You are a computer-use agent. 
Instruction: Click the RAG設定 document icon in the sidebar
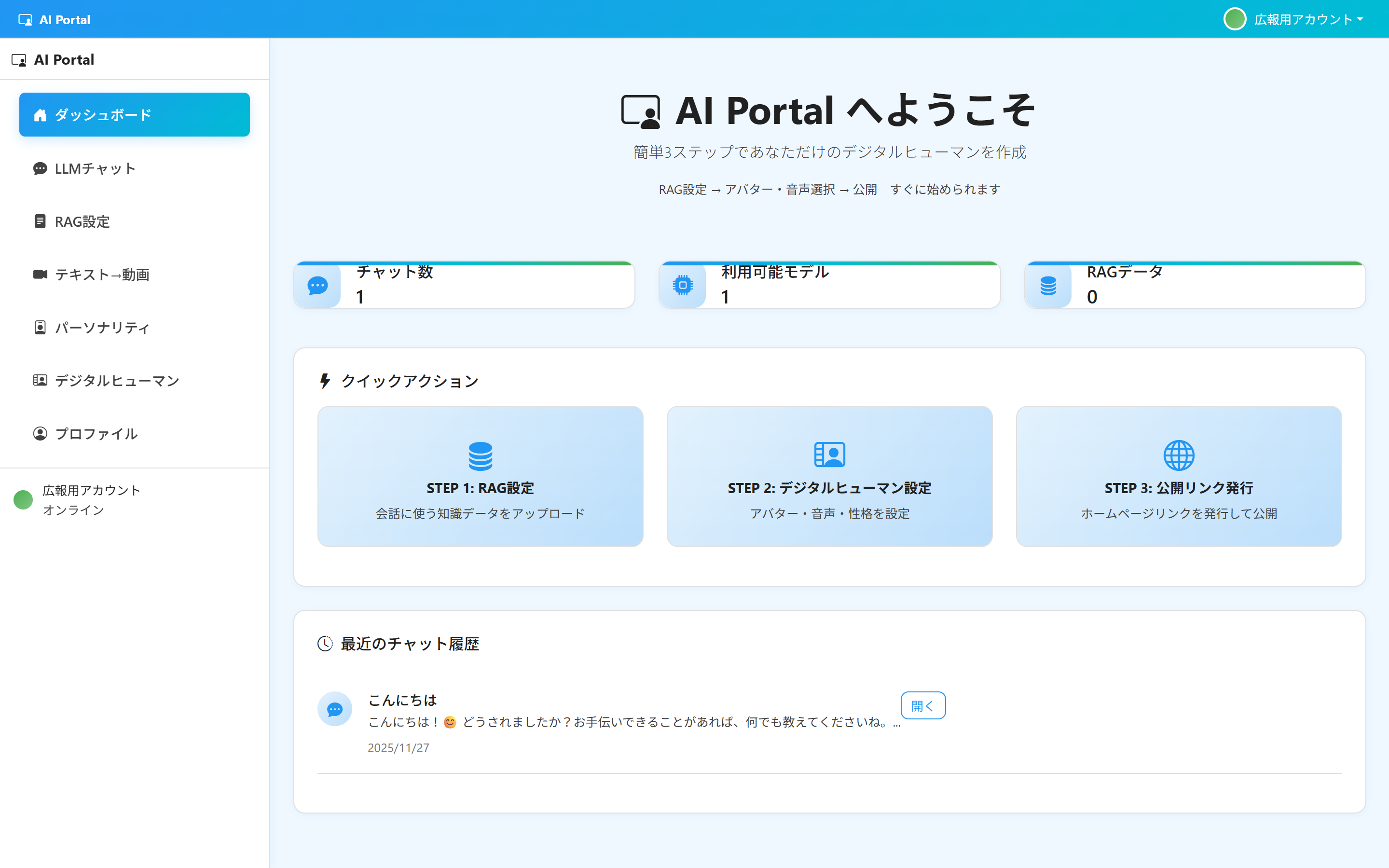(x=40, y=221)
